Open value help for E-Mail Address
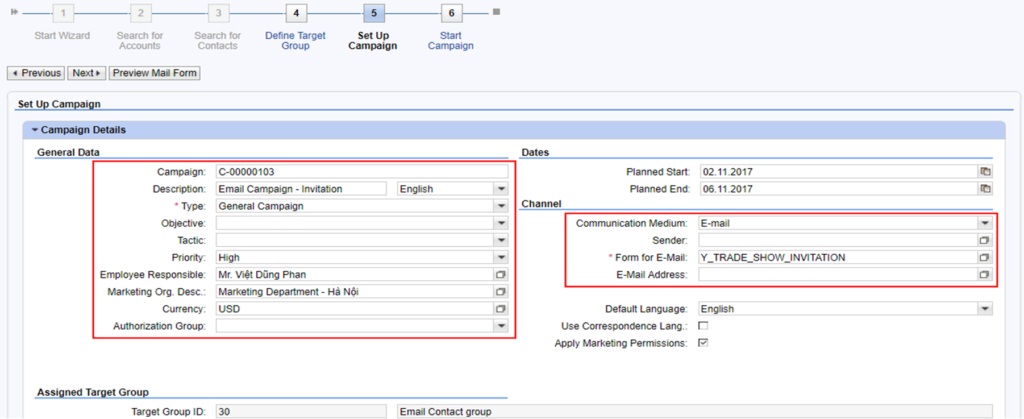 [985, 274]
